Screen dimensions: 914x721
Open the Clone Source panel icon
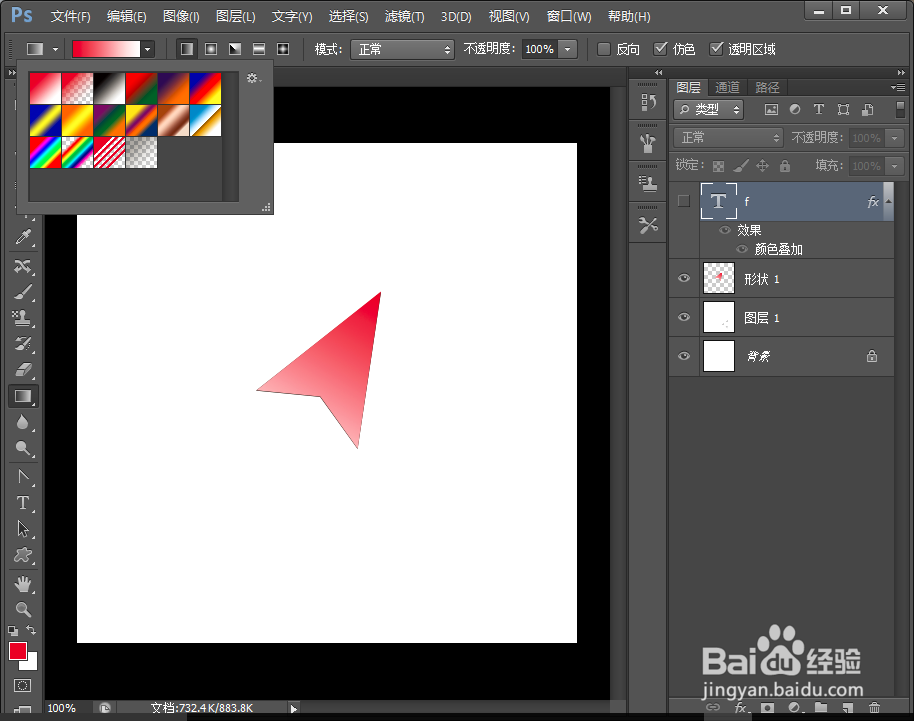point(648,184)
